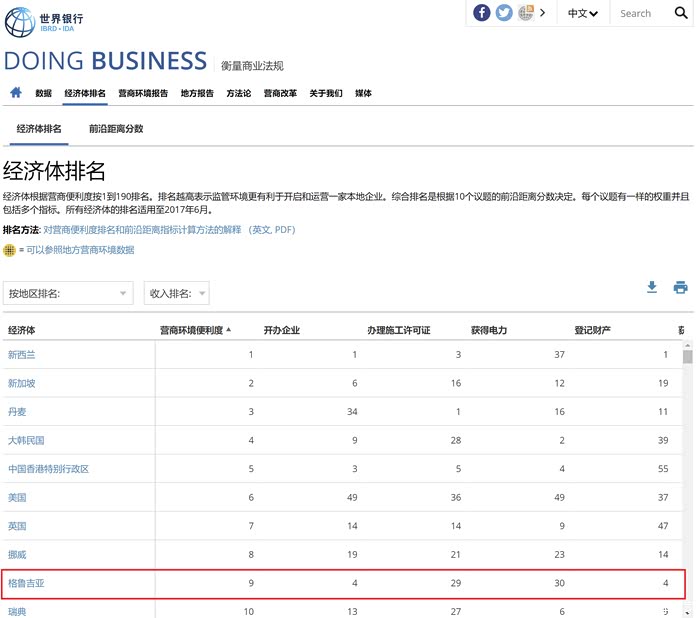
Task: Open the 中文 language dropdown
Action: pos(583,13)
